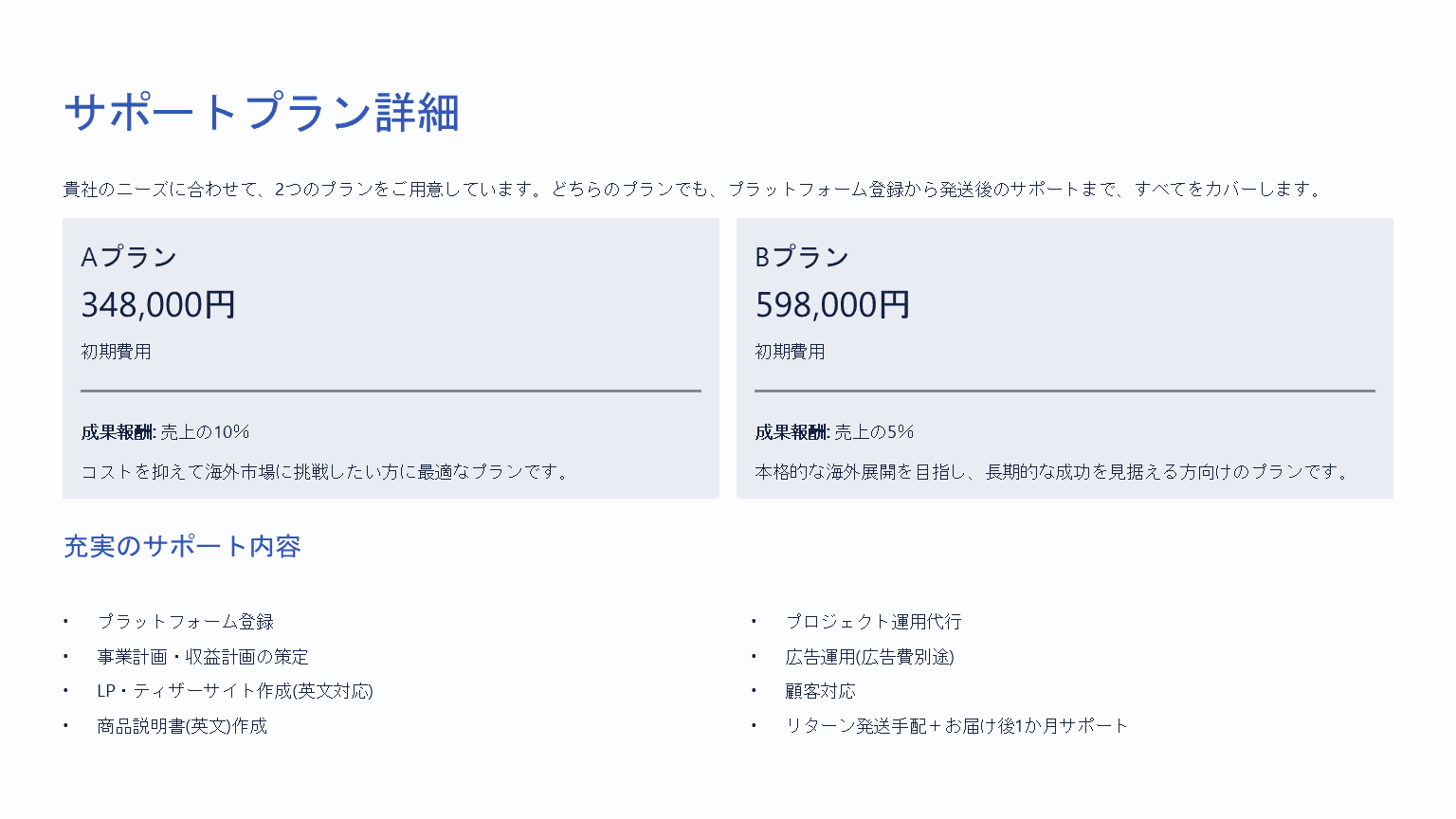Click the 初期費用 label under Aプラン
Viewport: 1456px width, 819px height.
[116, 352]
